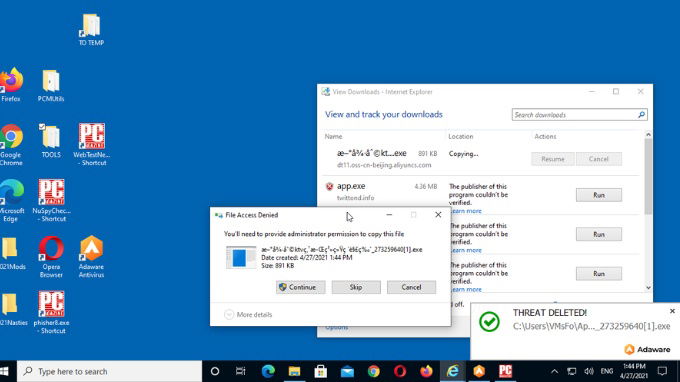Minimize the View Downloads window
The width and height of the screenshot is (680, 382).
click(592, 91)
